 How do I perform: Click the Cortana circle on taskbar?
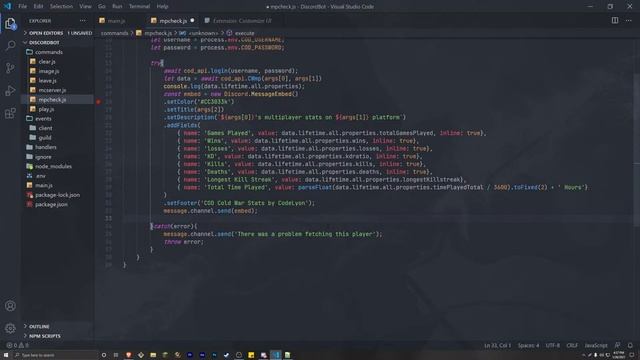click(104, 355)
